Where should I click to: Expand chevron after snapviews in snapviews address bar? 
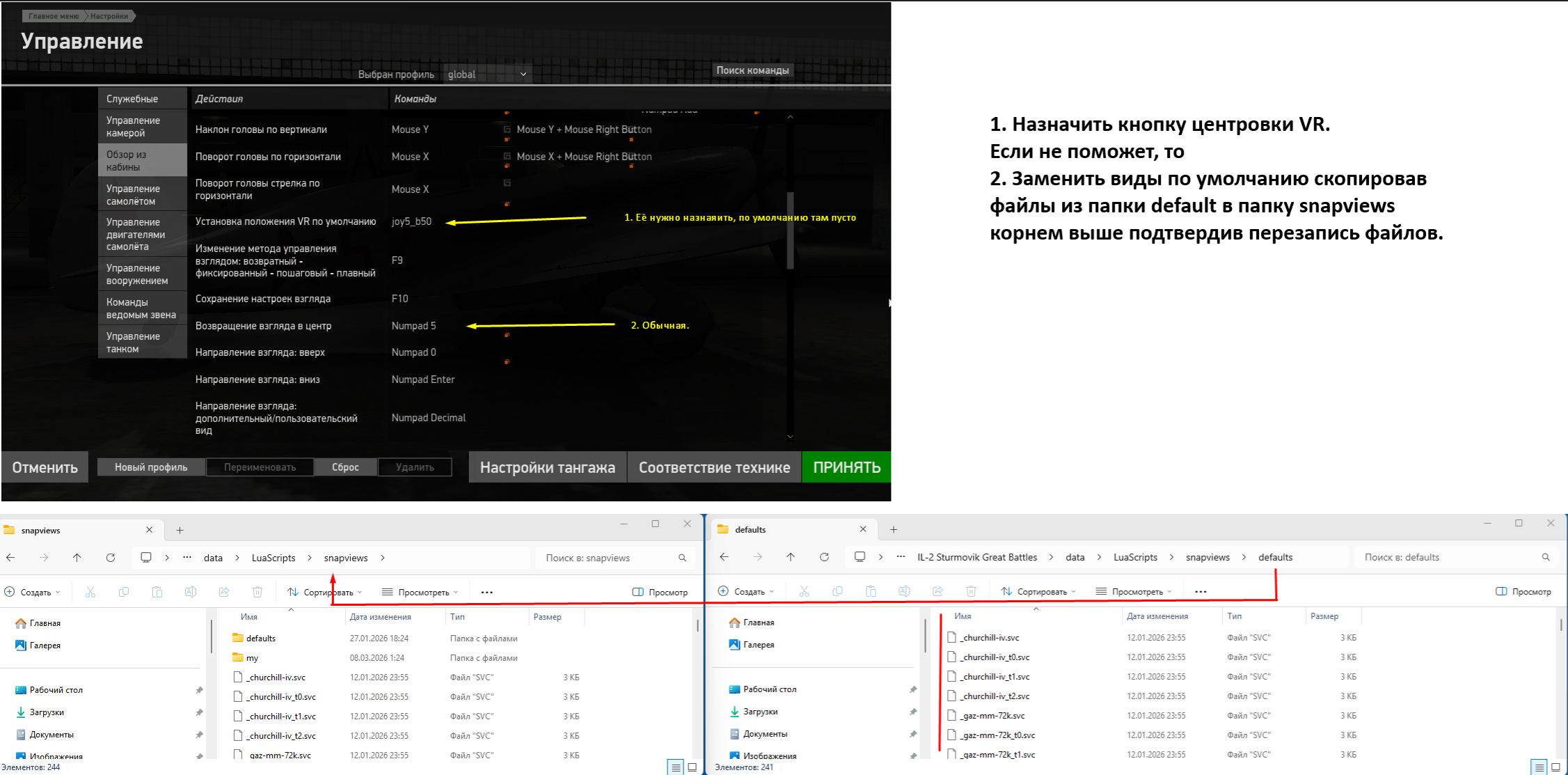pos(383,558)
